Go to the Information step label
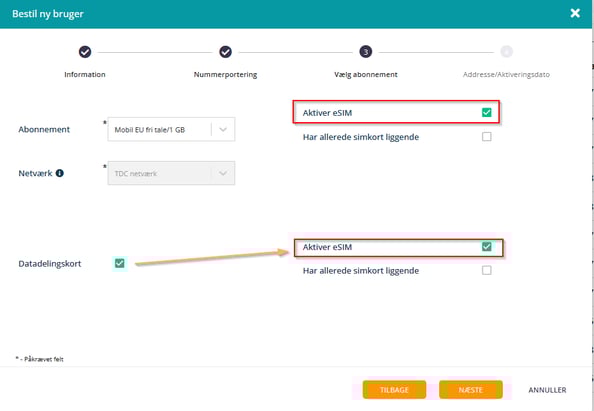Screen dimensions: 594x411 point(85,75)
